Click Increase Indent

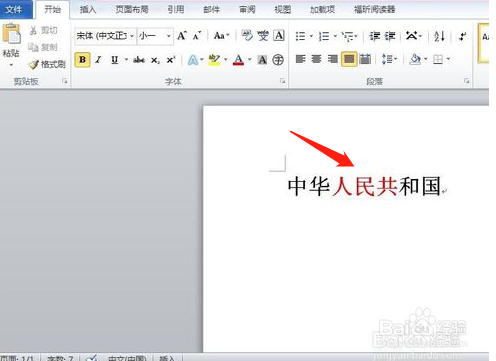point(390,36)
